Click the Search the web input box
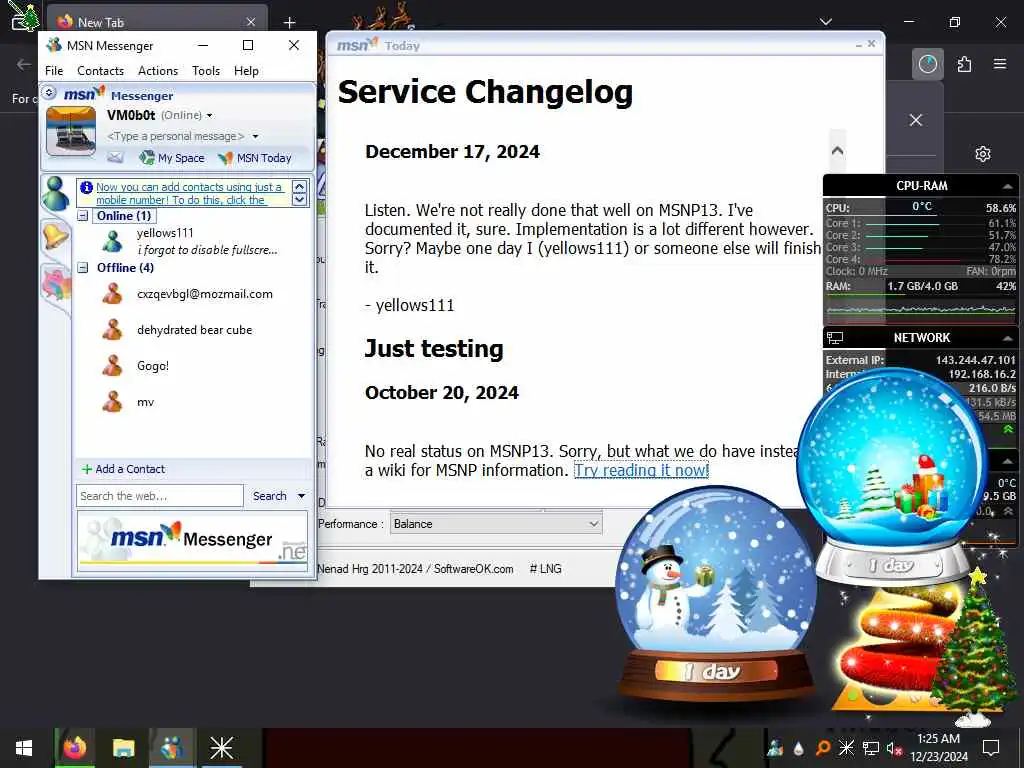This screenshot has height=768, width=1024. pyautogui.click(x=160, y=496)
